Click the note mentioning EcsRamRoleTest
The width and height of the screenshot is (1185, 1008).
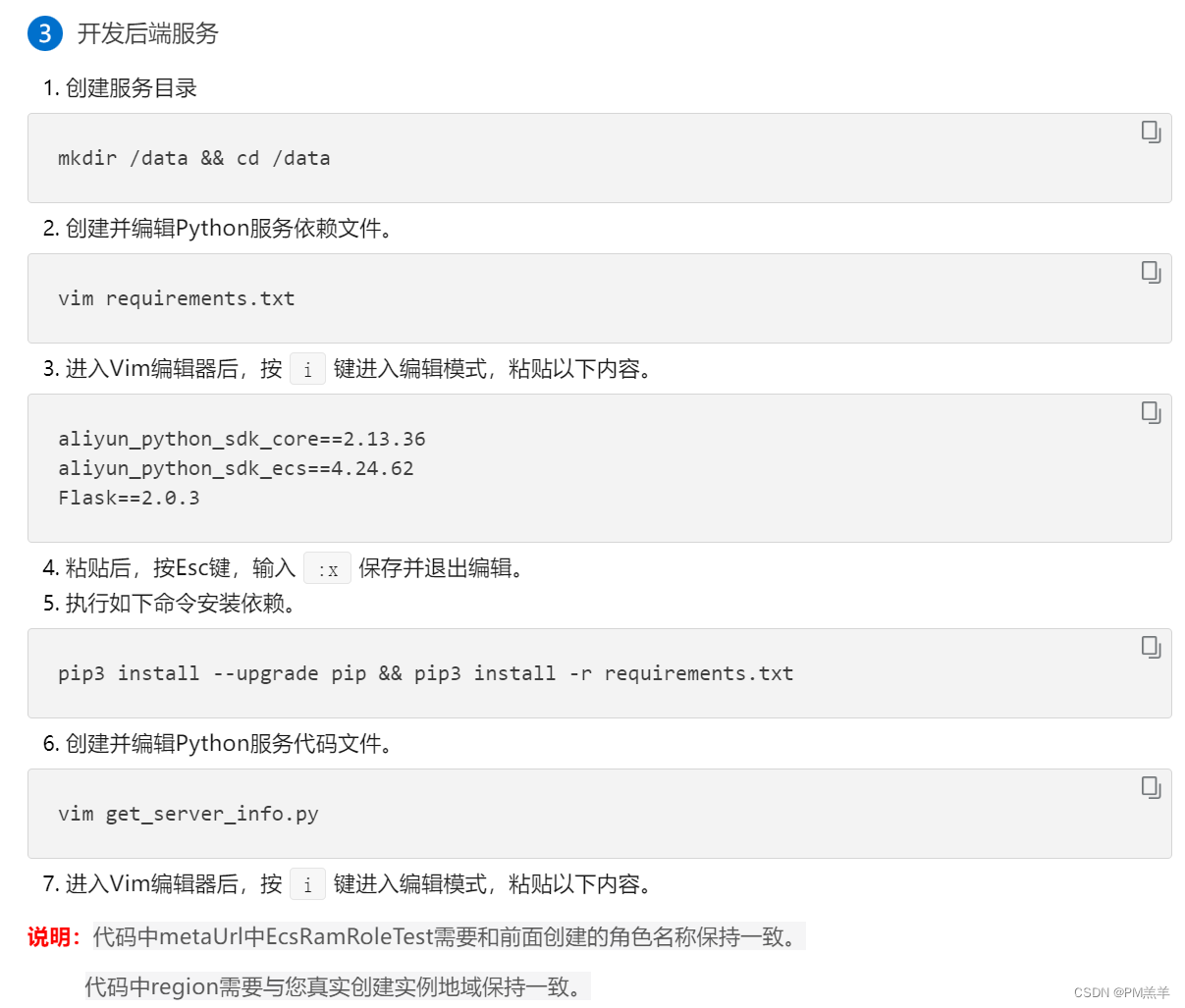(449, 936)
